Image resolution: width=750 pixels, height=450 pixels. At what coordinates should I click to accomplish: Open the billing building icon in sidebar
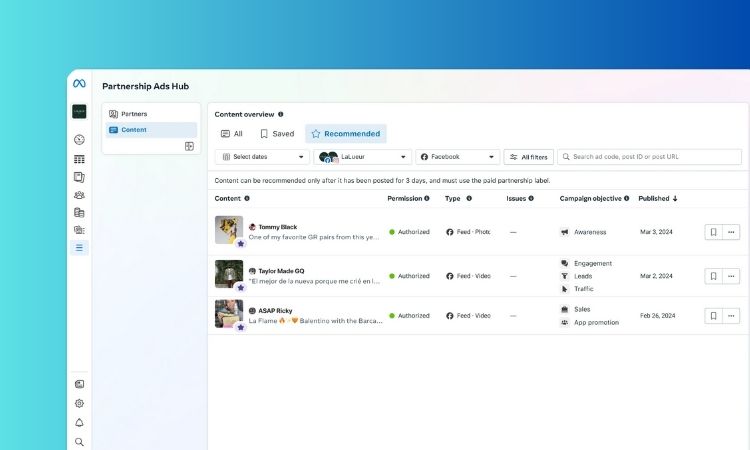click(79, 212)
